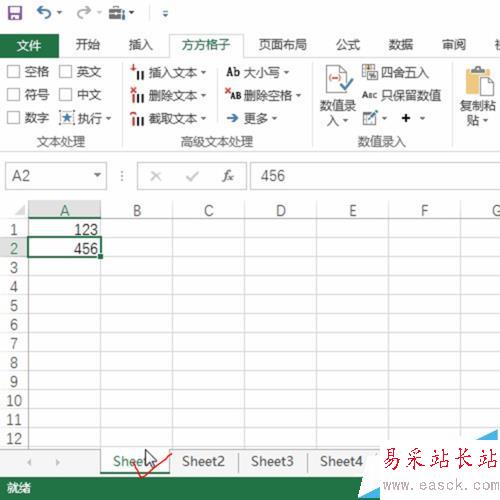Click cell A2 containing 456
Viewport: 500px width, 500px height.
point(65,248)
